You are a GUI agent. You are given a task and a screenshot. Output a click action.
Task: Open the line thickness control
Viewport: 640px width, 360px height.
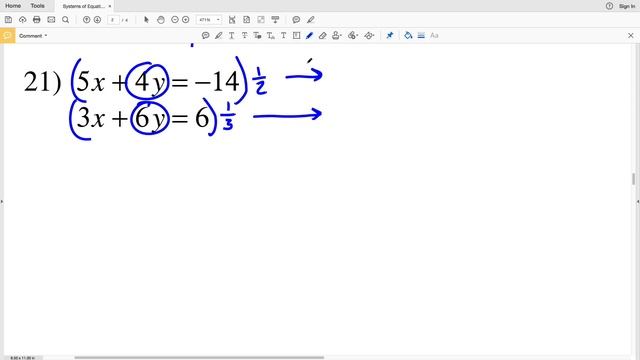[x=421, y=36]
